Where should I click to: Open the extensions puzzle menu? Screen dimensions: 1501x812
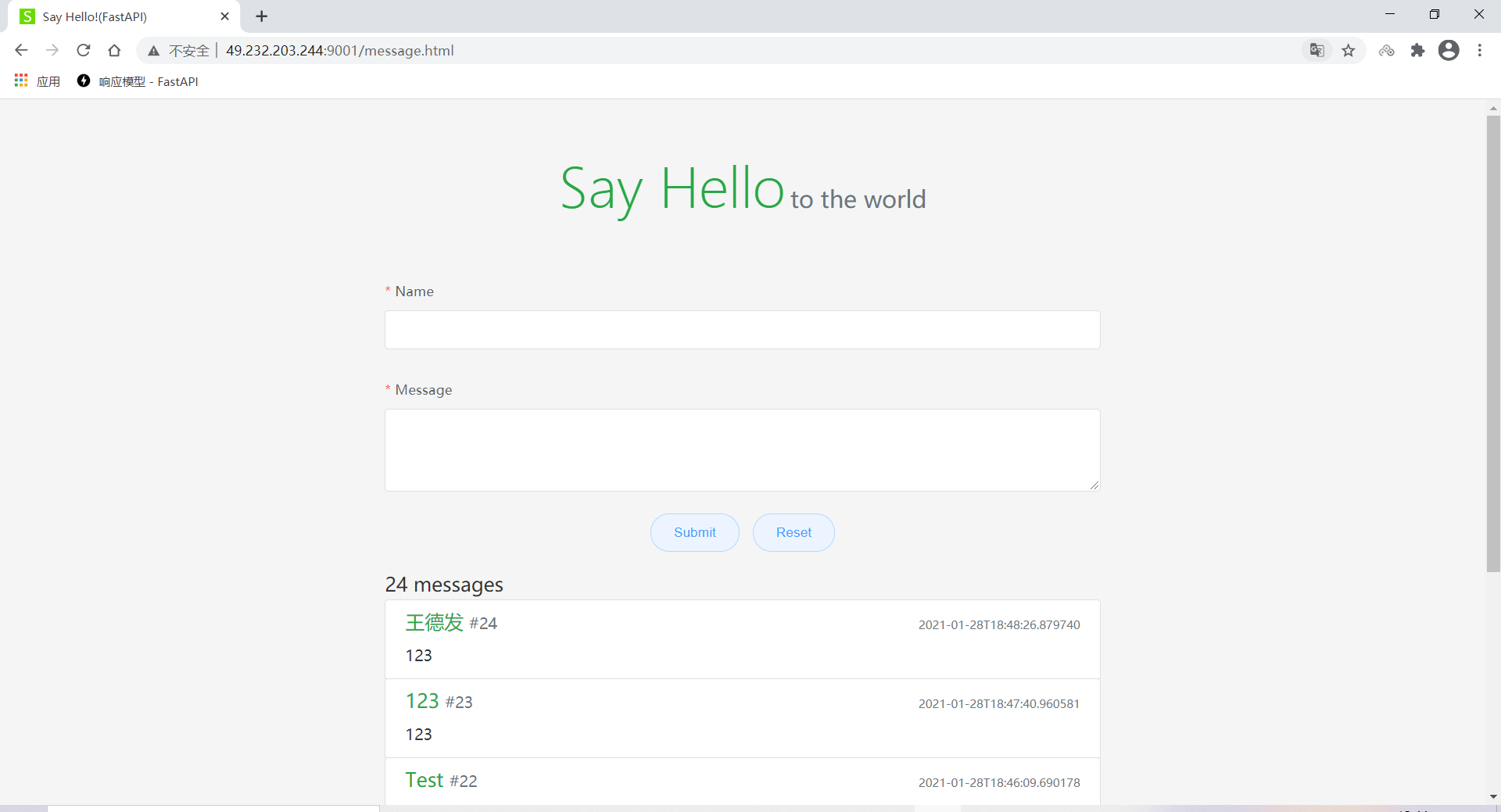point(1417,50)
